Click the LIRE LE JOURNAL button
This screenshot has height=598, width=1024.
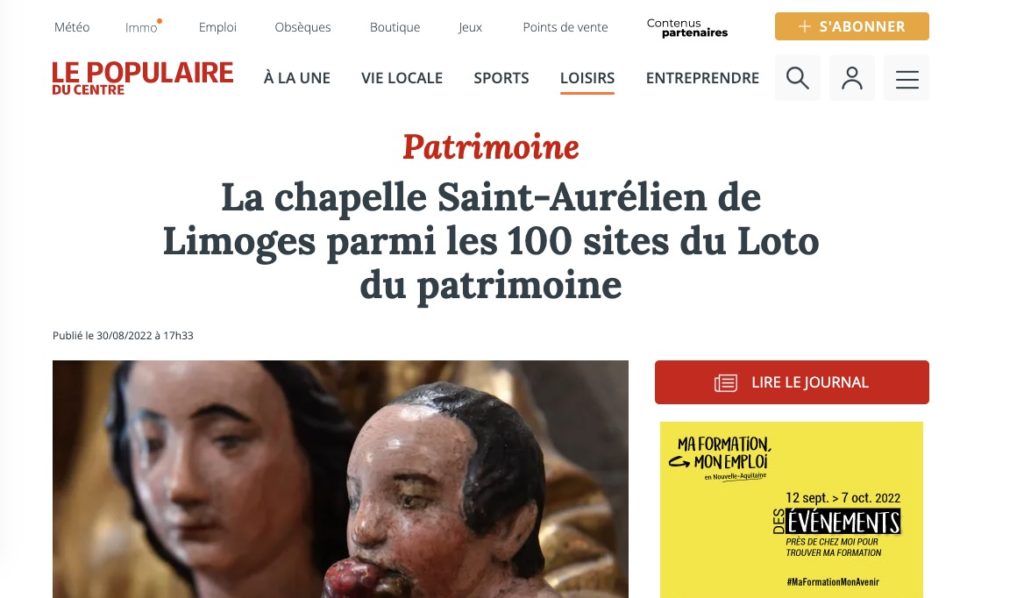[792, 383]
